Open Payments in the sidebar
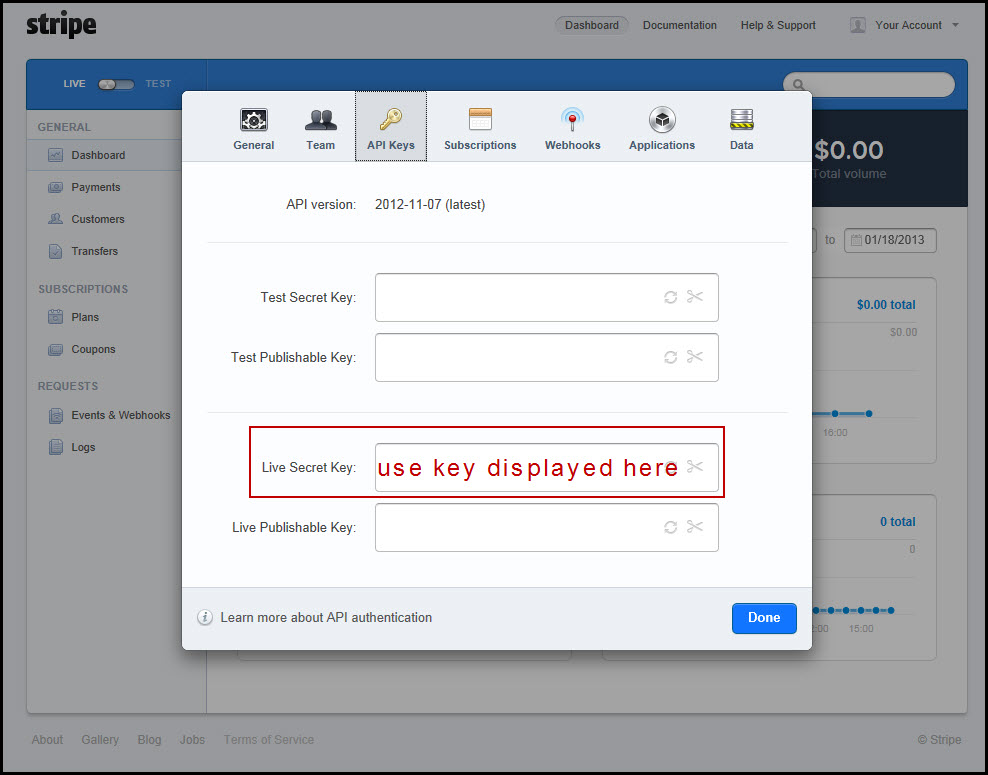This screenshot has height=775, width=988. [x=95, y=187]
